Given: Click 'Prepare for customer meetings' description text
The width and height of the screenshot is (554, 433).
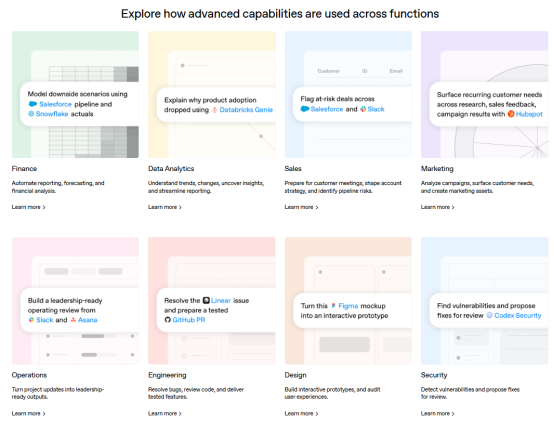Looking at the screenshot, I should pos(343,187).
